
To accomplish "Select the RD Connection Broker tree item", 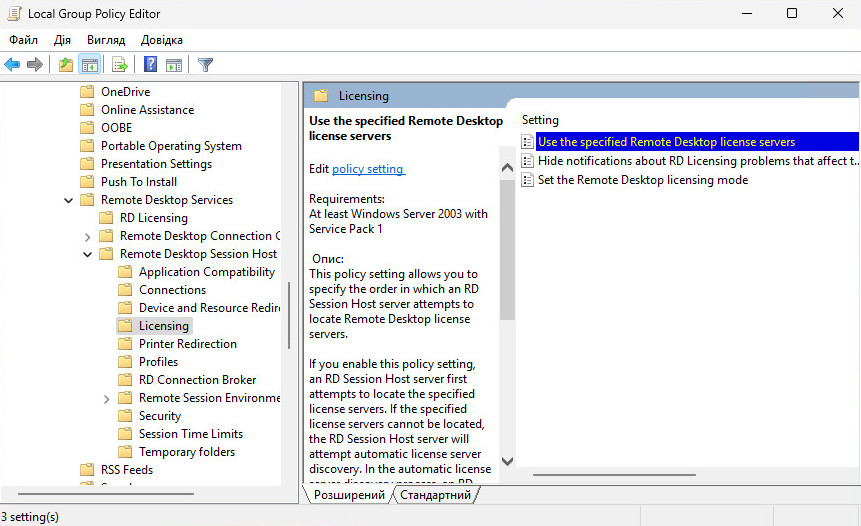I will pos(198,380).
